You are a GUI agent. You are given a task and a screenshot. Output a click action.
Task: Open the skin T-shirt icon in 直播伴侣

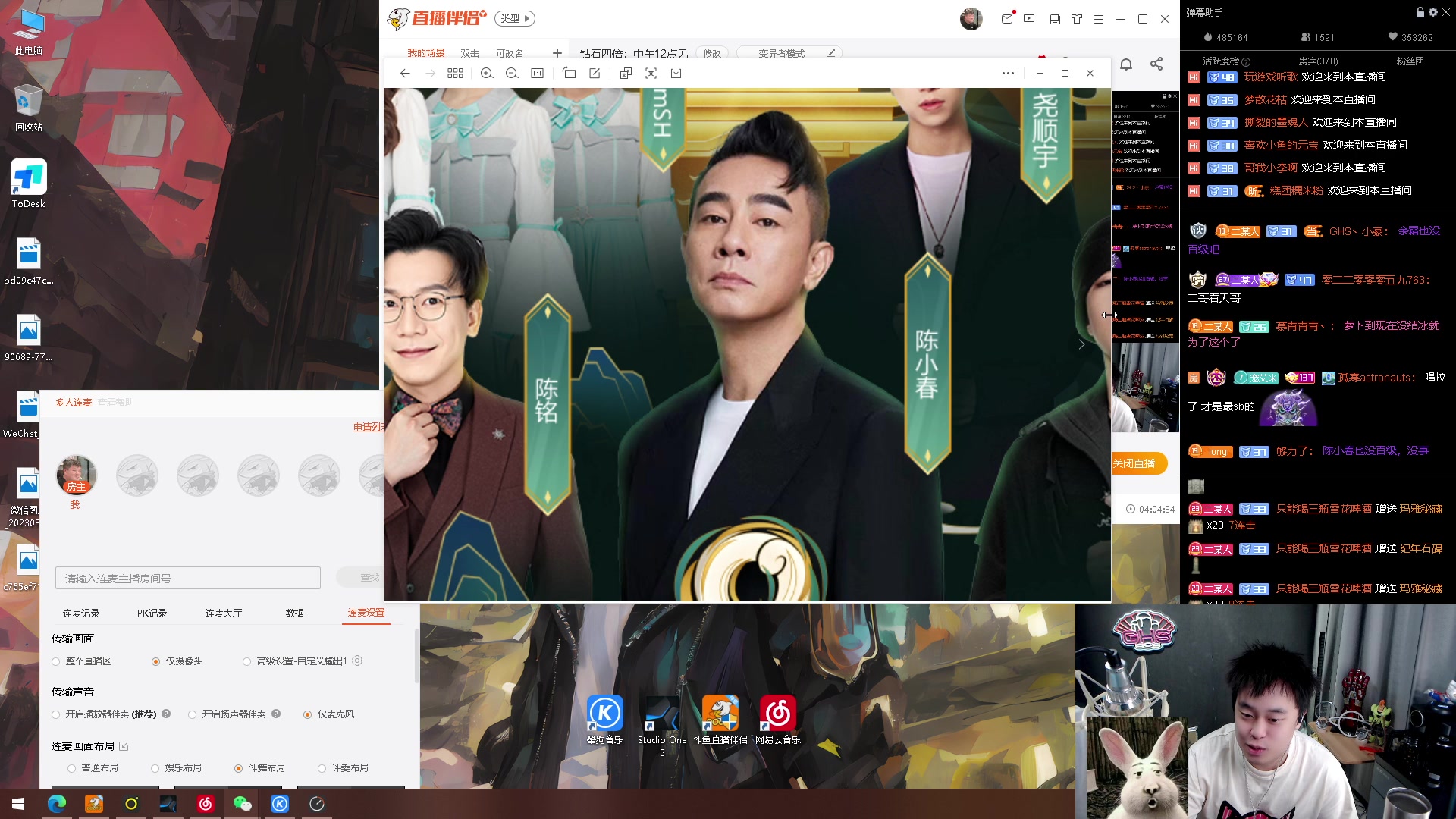[x=1077, y=19]
